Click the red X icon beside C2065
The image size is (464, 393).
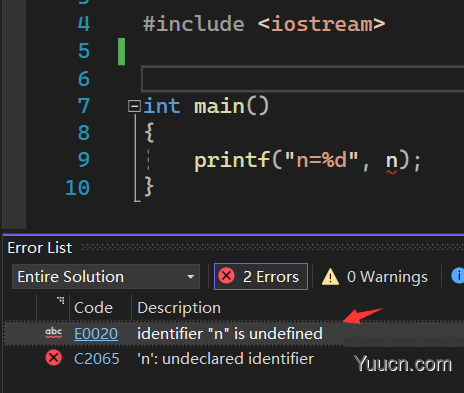pyautogui.click(x=54, y=358)
